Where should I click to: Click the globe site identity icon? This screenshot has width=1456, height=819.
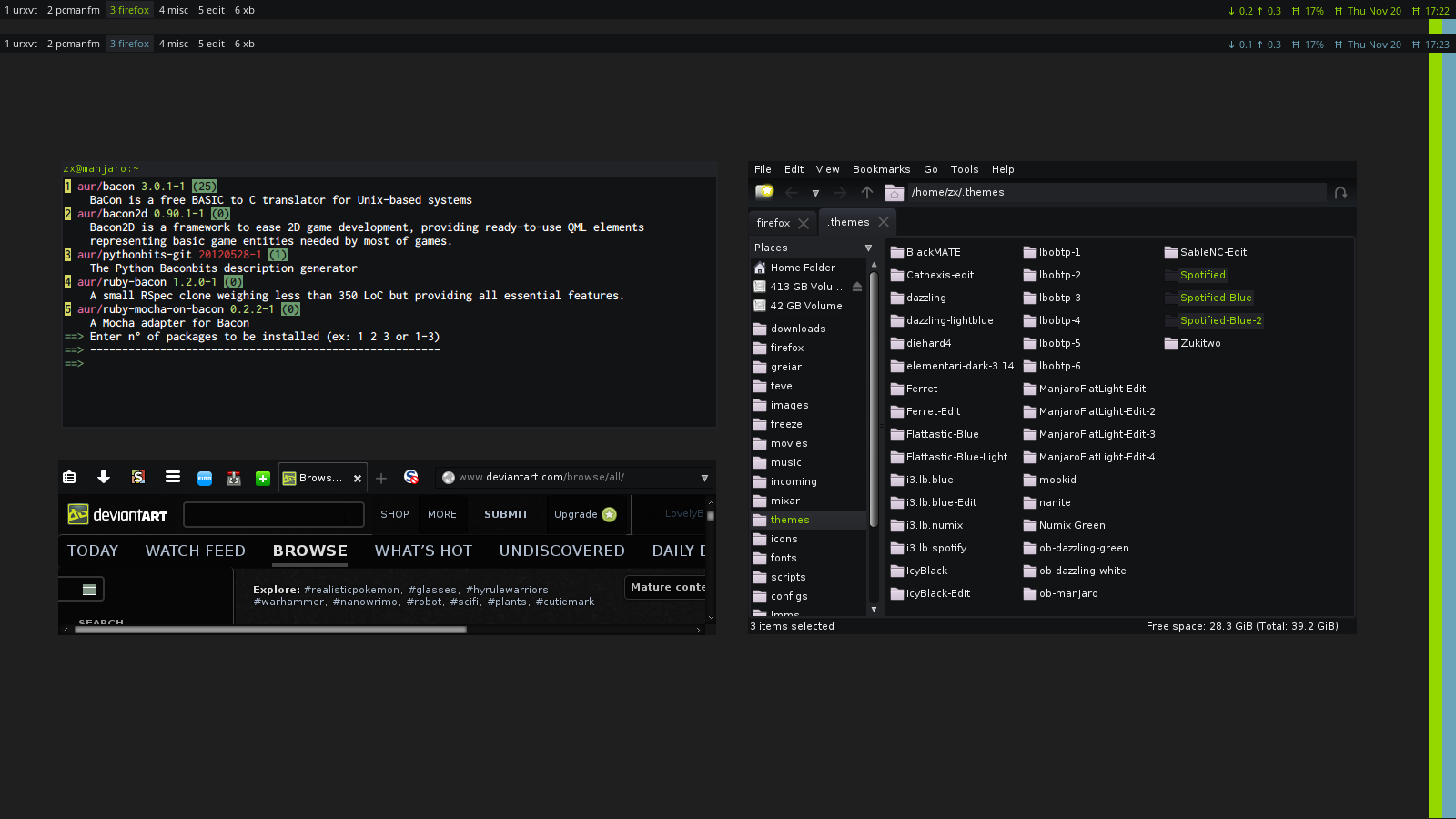point(448,478)
